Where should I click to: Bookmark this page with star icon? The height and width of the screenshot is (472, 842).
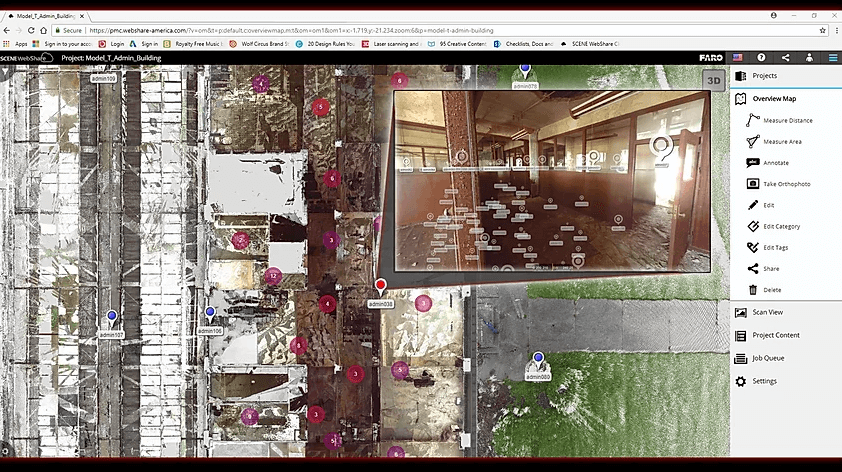(x=823, y=31)
